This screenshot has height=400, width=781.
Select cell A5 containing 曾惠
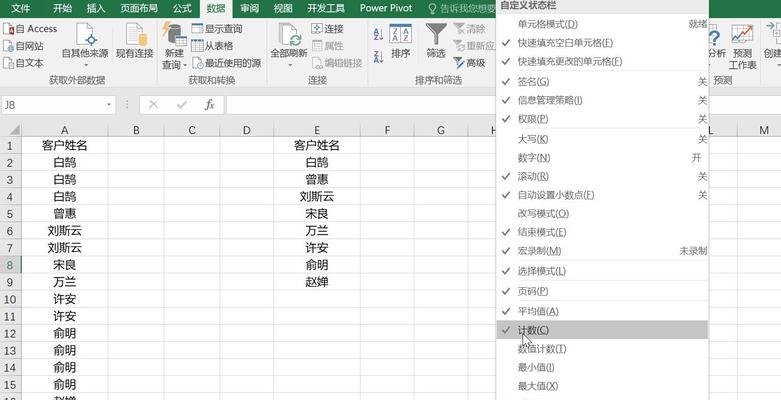point(65,214)
